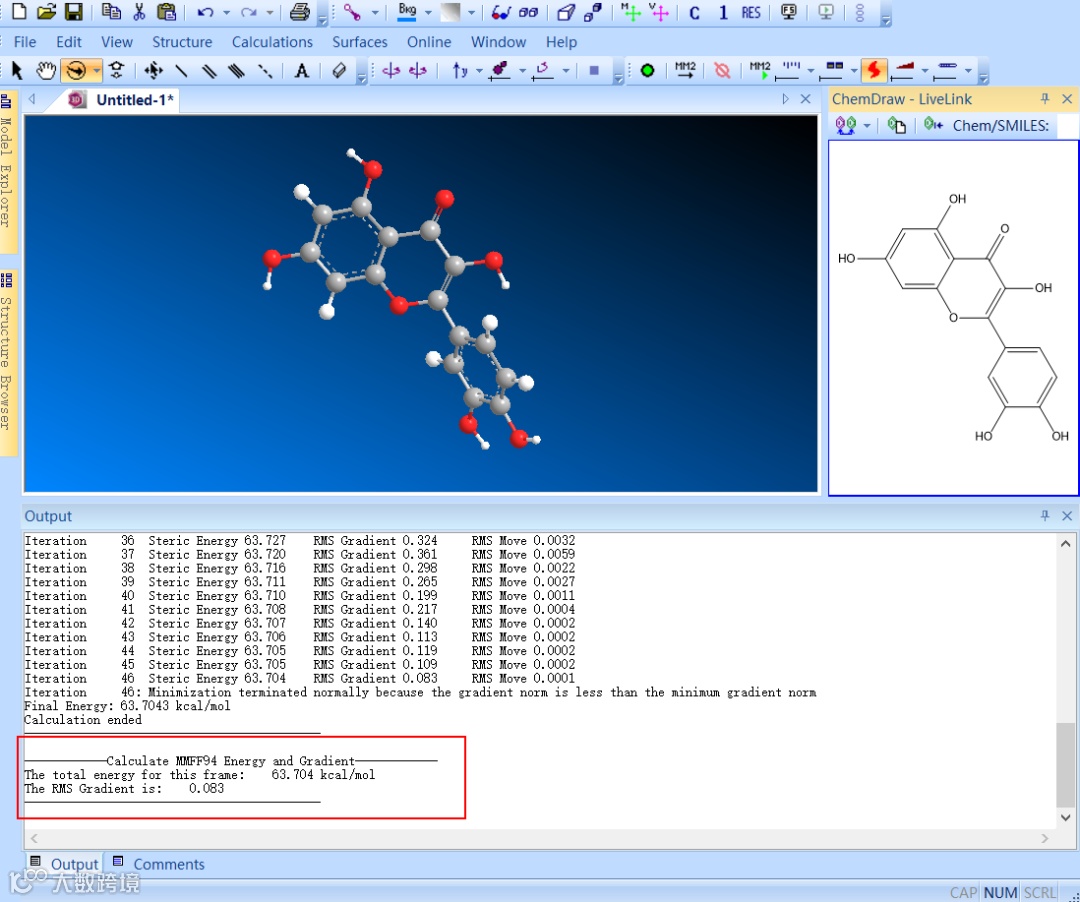Click the gradient background swatch
This screenshot has height=902, width=1080.
[450, 12]
